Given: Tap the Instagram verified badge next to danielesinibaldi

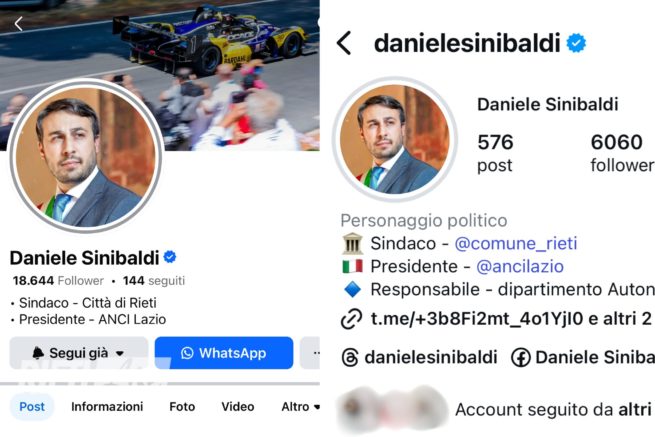Looking at the screenshot, I should 576,43.
